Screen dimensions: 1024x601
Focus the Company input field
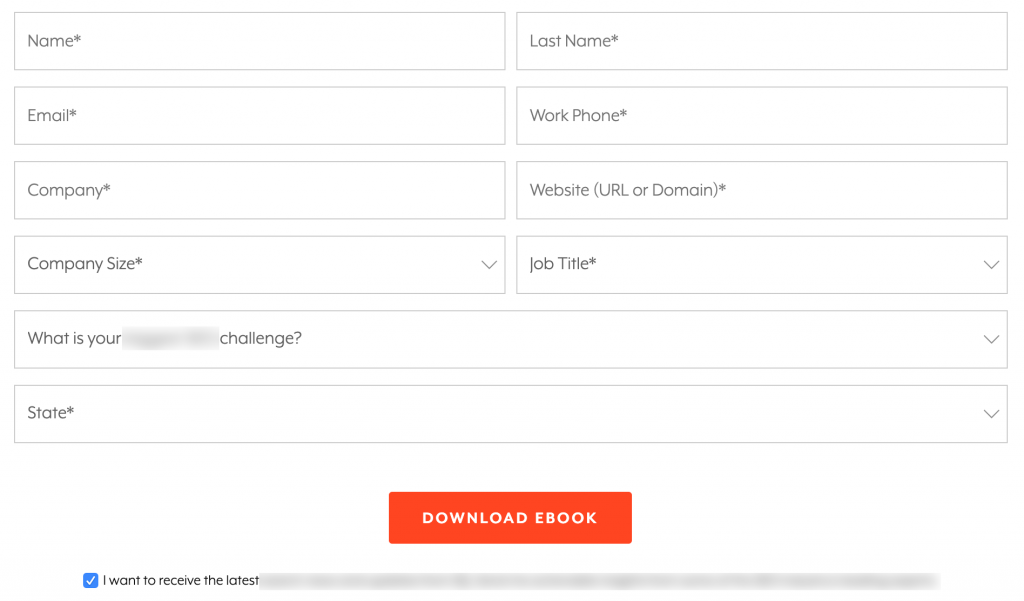259,190
